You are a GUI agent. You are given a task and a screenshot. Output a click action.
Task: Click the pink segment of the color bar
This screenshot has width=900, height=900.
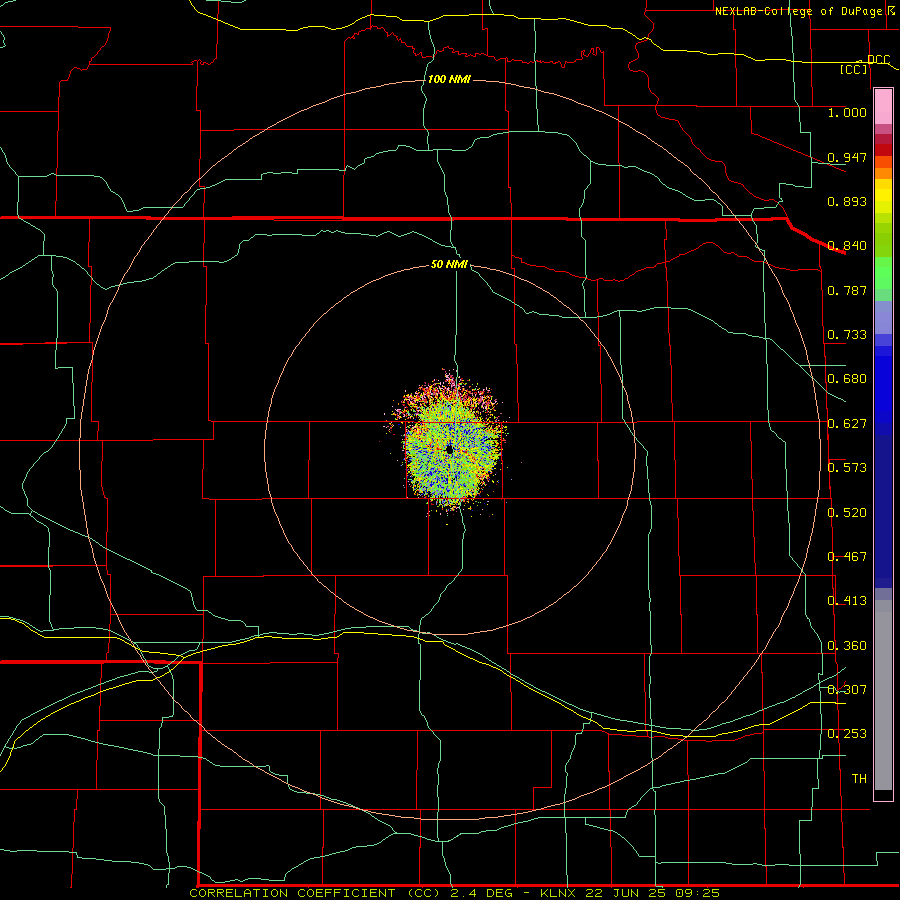coord(883,107)
